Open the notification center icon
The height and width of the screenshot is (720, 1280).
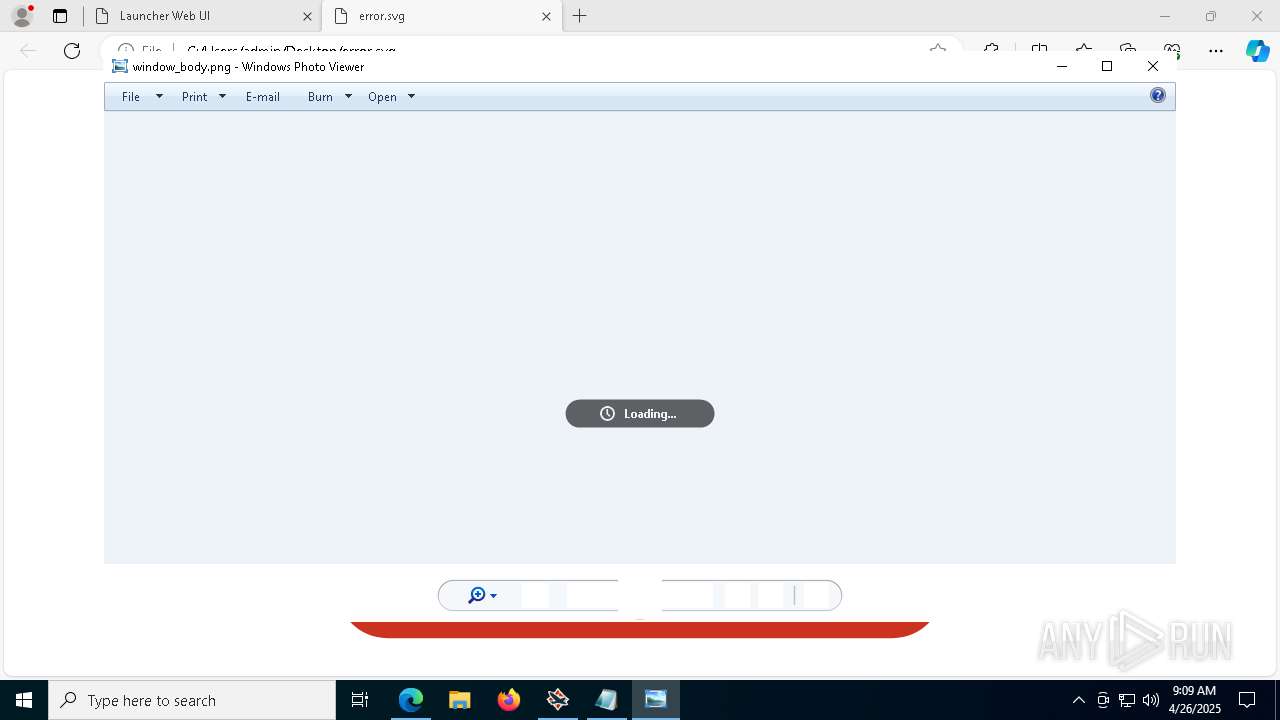pyautogui.click(x=1247, y=700)
